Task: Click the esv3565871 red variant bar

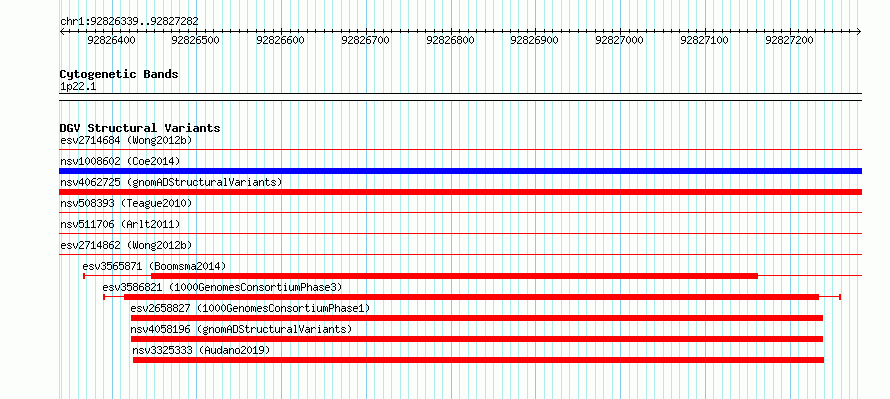Action: 454,276
